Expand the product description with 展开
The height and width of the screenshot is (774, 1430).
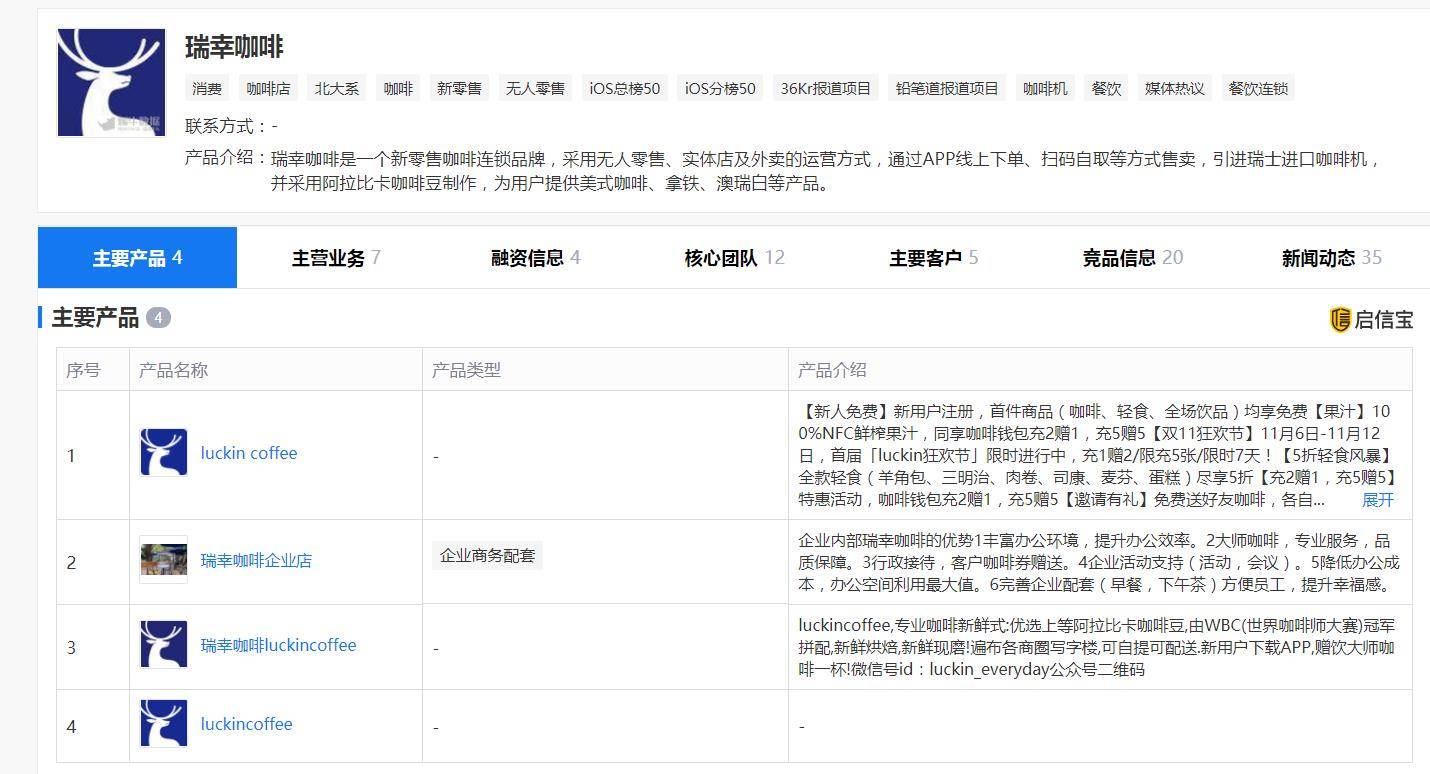[x=1377, y=500]
